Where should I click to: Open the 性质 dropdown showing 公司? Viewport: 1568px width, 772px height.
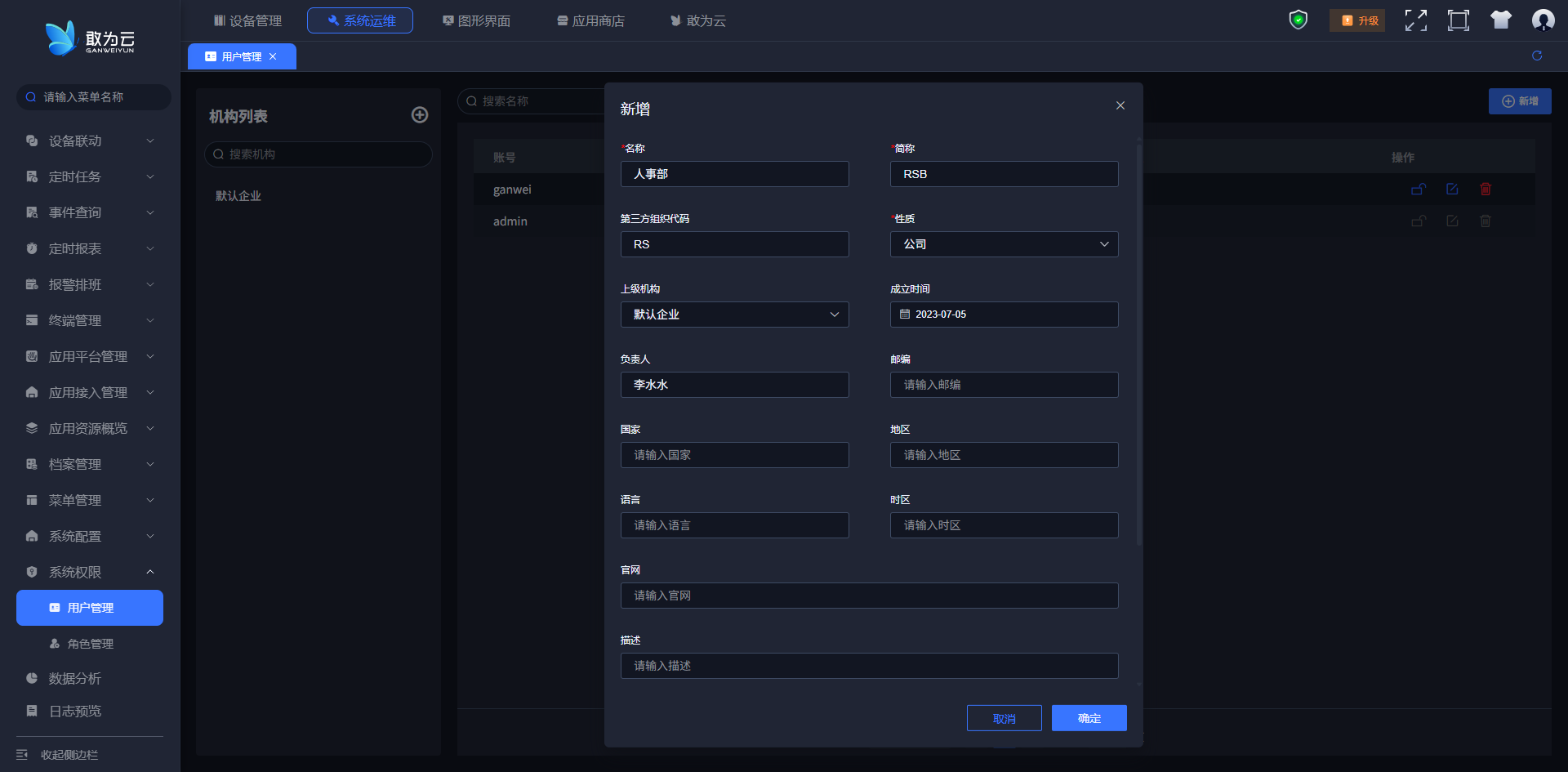(1004, 244)
